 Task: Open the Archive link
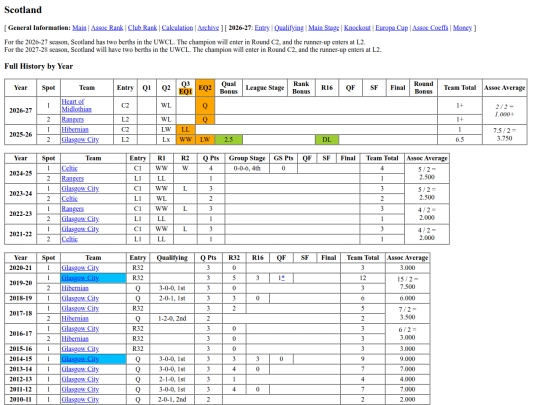coord(208,28)
